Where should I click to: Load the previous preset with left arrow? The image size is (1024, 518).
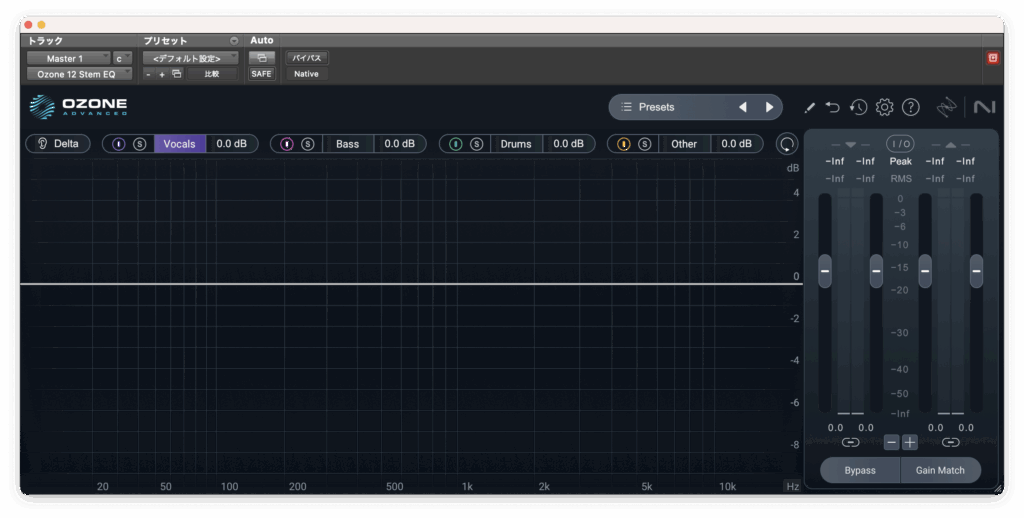(742, 107)
